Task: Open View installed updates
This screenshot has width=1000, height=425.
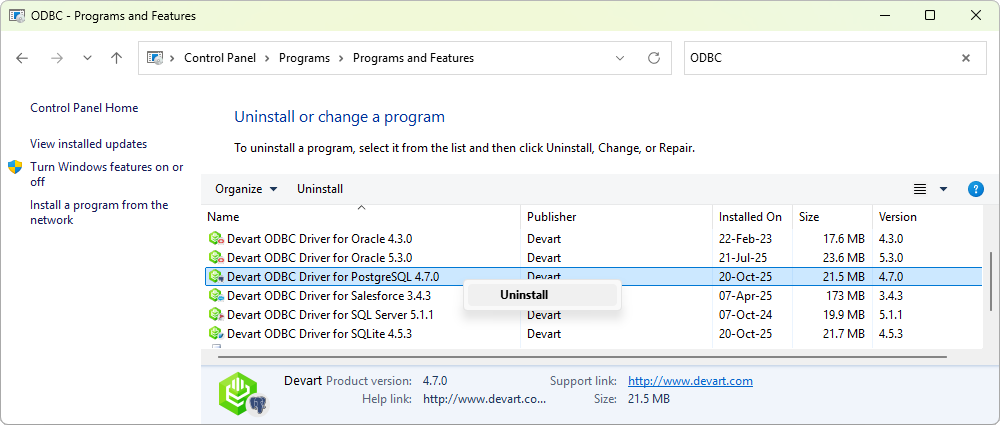Action: point(89,144)
